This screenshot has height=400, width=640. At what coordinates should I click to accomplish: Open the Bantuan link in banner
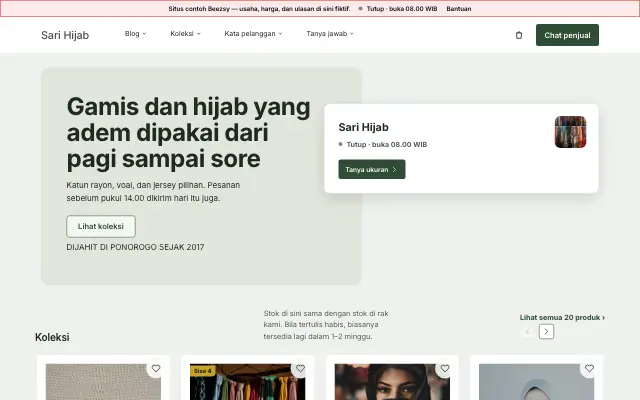459,9
